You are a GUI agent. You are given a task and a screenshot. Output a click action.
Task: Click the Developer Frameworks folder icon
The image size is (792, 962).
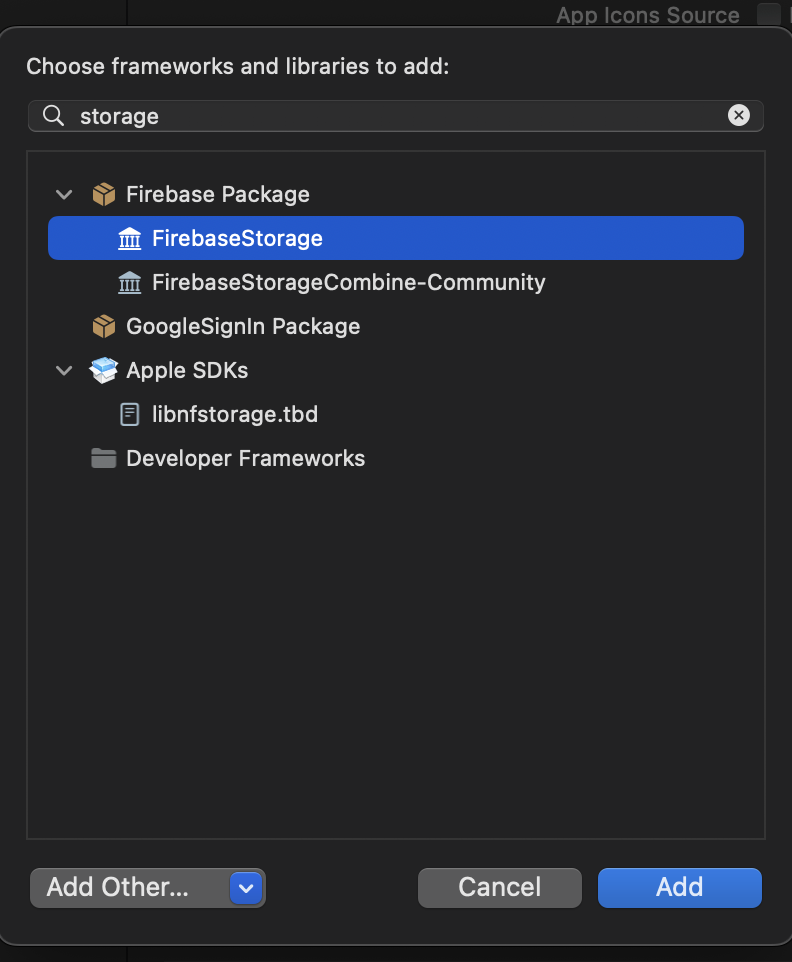pyautogui.click(x=103, y=458)
